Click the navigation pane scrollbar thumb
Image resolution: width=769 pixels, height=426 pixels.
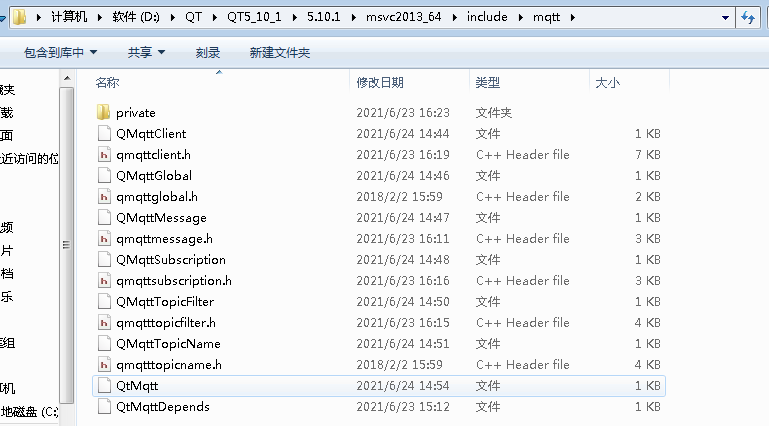coord(67,245)
